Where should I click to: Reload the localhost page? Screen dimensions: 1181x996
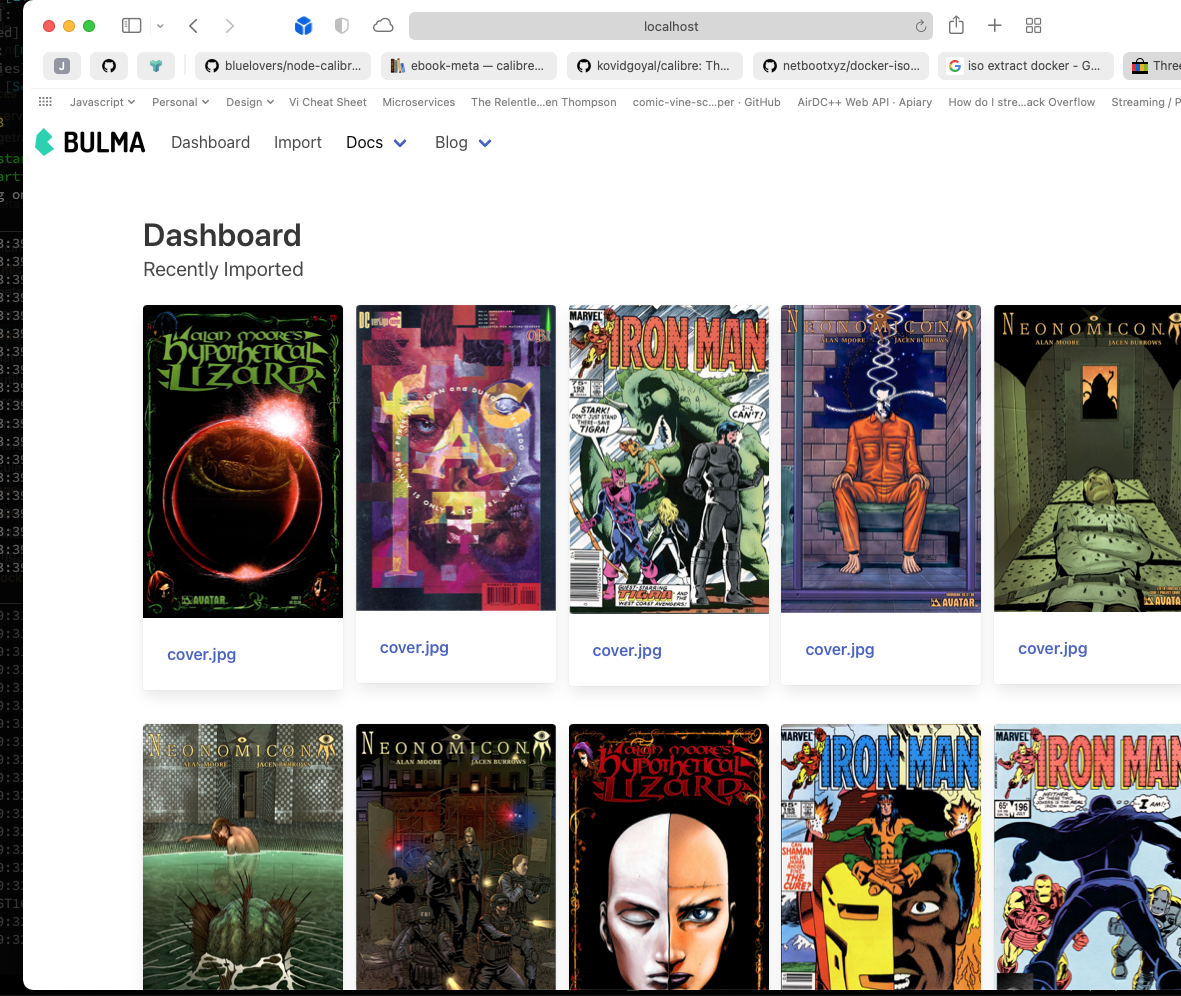(920, 27)
